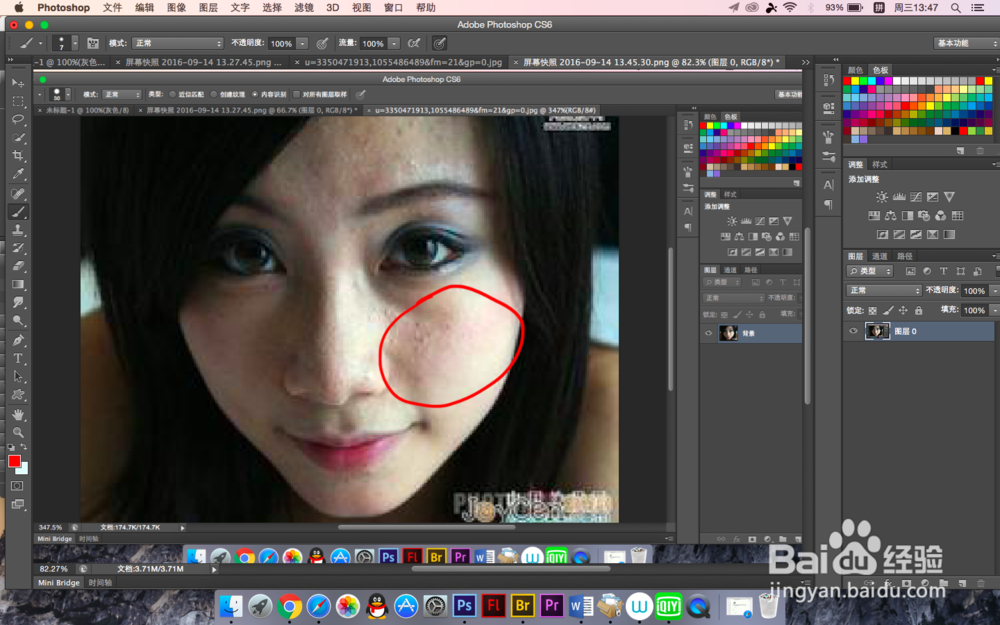Screen dimensions: 1000x625
Task: Switch to u=3350471913 jpg document tab
Action: [403, 62]
